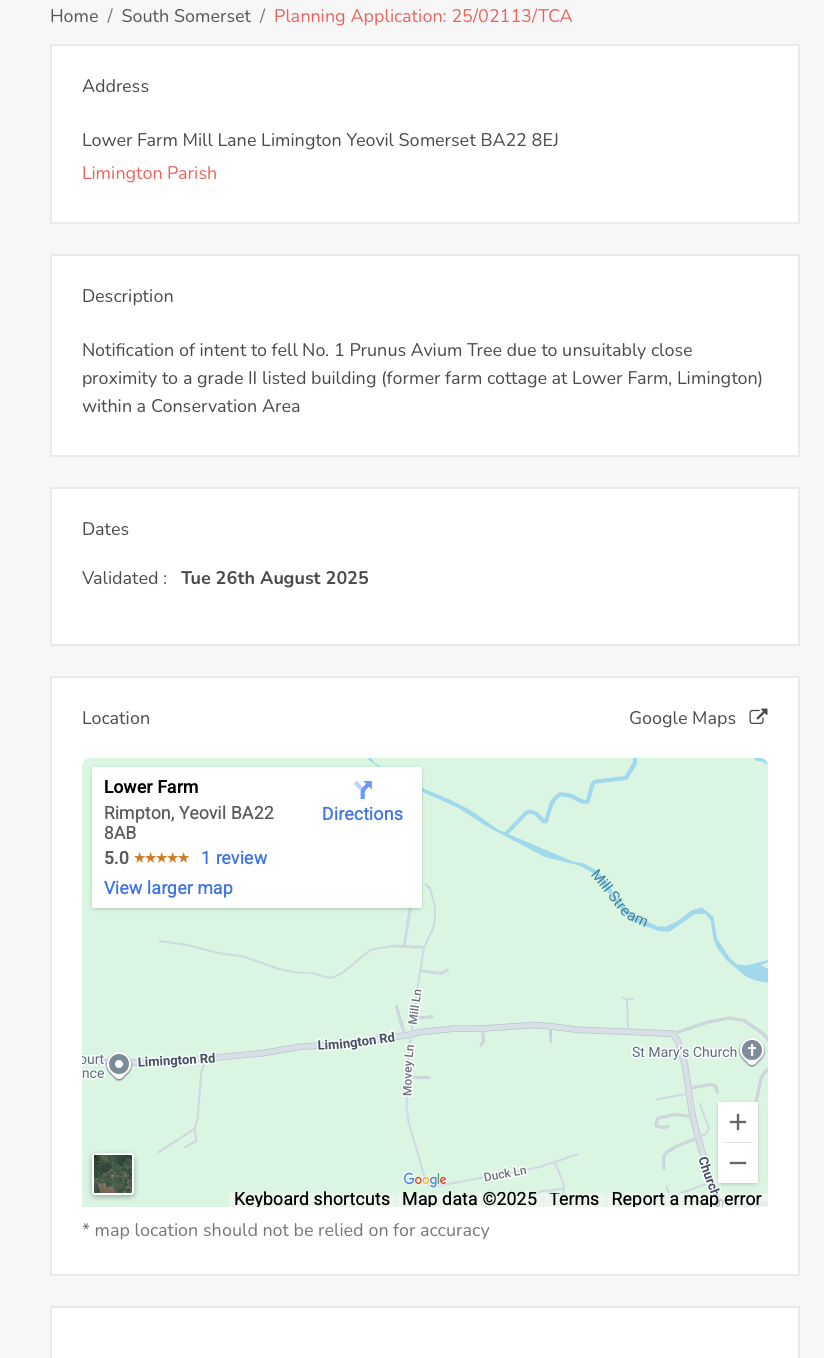Zoom out on the map

pos(738,1163)
